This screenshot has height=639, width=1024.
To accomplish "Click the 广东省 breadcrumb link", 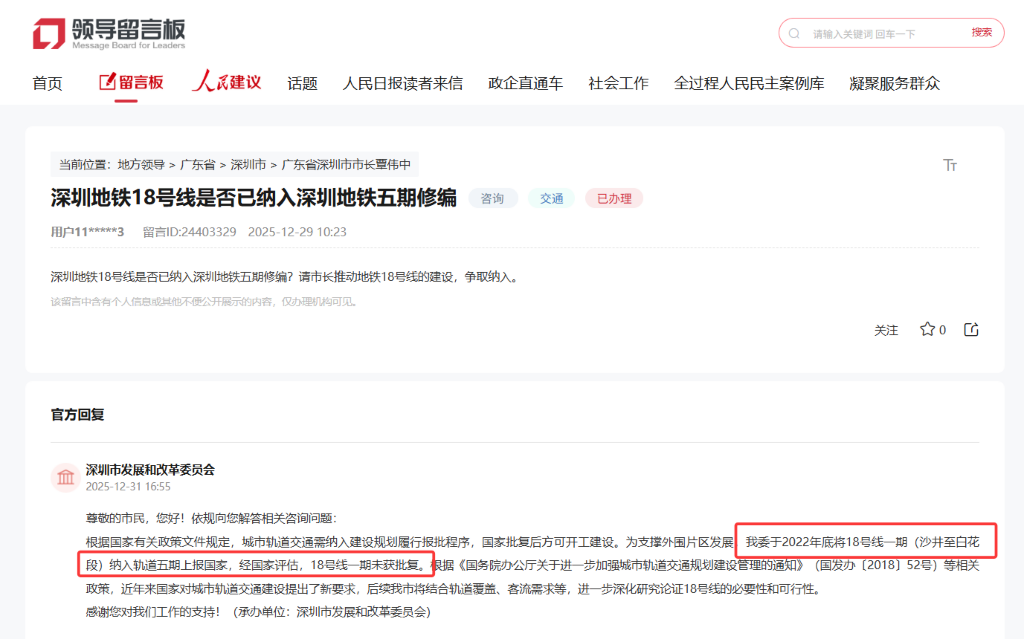I will point(198,164).
